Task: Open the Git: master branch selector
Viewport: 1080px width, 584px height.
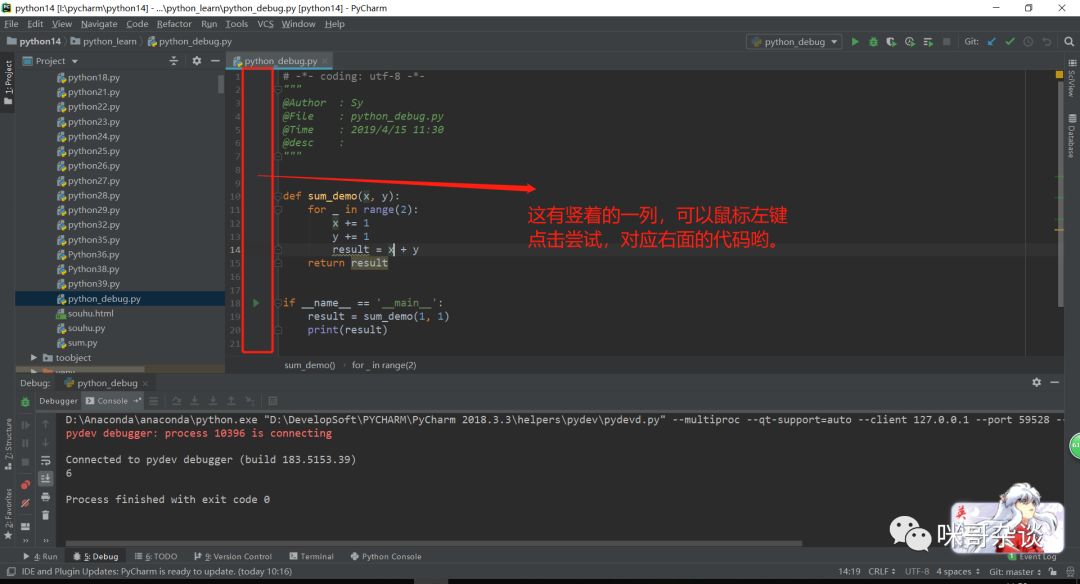Action: (x=1015, y=572)
